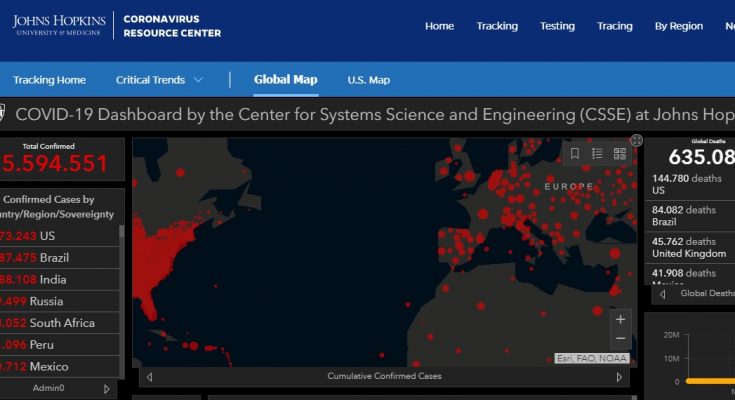The width and height of the screenshot is (735, 400).
Task: Click the Esri, FAO, NOAA attribution
Action: [x=591, y=359]
